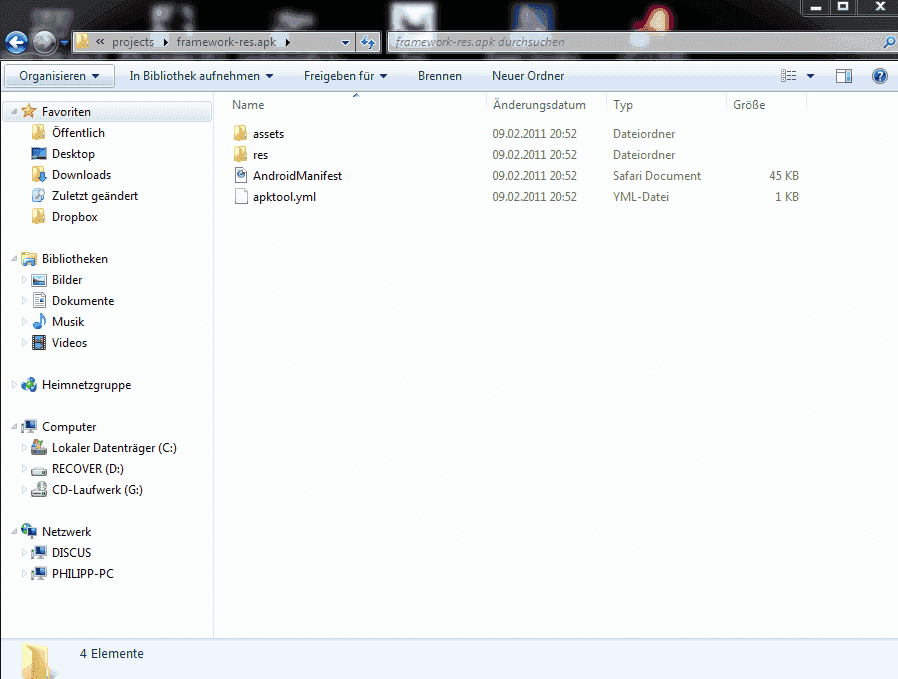Open address bar history dropdown arrow
898x679 pixels.
point(345,42)
